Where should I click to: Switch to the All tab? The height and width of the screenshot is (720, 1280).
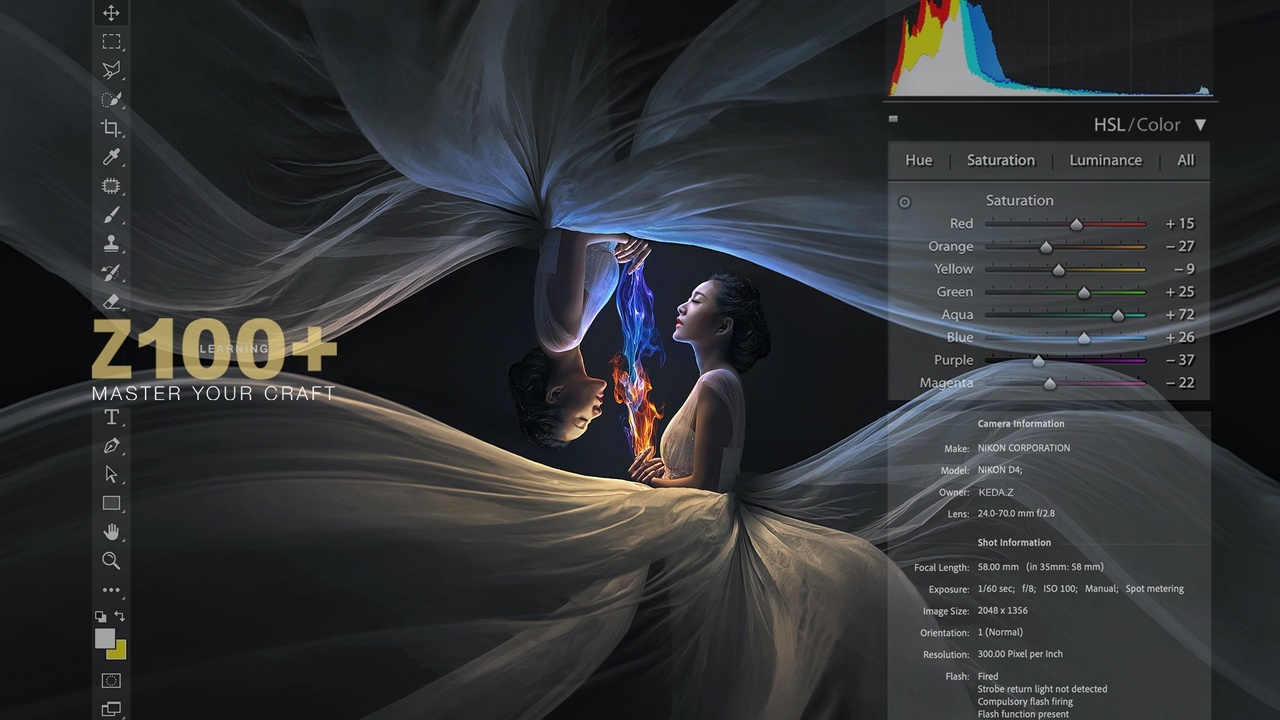[x=1185, y=160]
